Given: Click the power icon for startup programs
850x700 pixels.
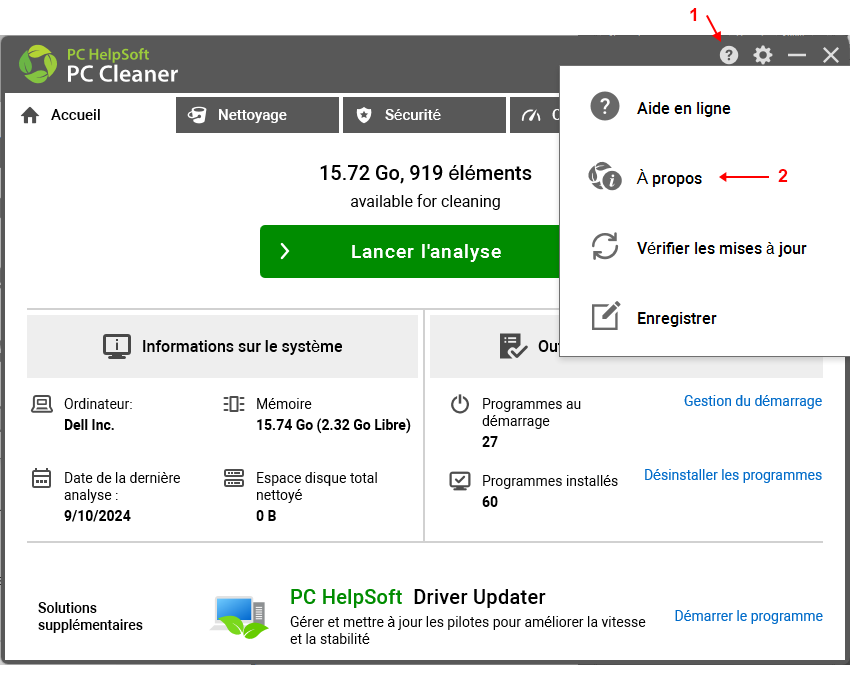Looking at the screenshot, I should pos(460,404).
